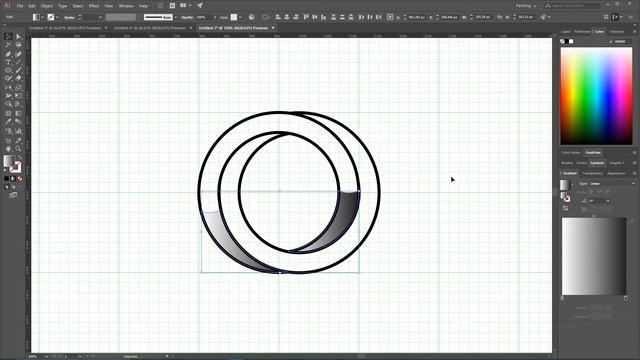Activate the stroke box in toolbox

click(16, 167)
